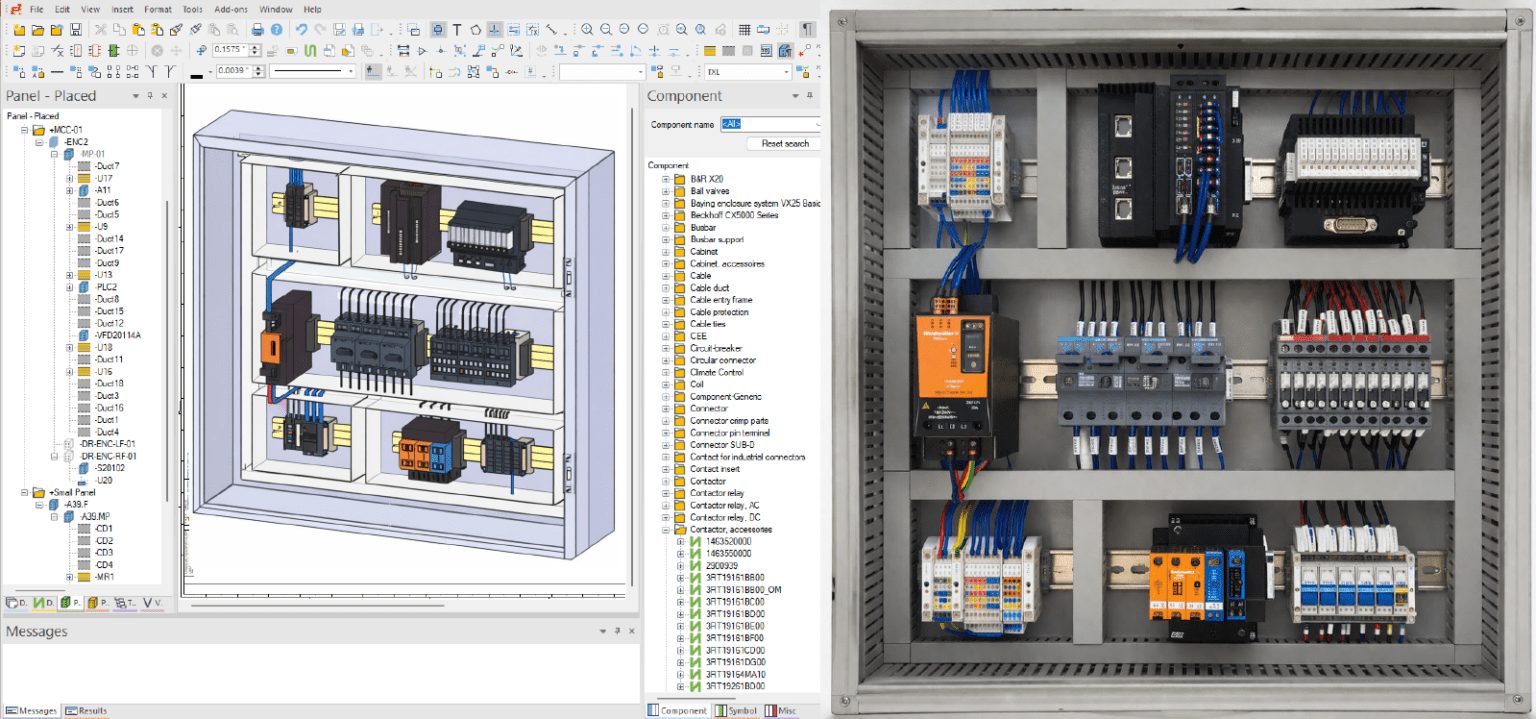Click the orange dashed component icon
Image resolution: width=1536 pixels, height=719 pixels.
[95, 51]
